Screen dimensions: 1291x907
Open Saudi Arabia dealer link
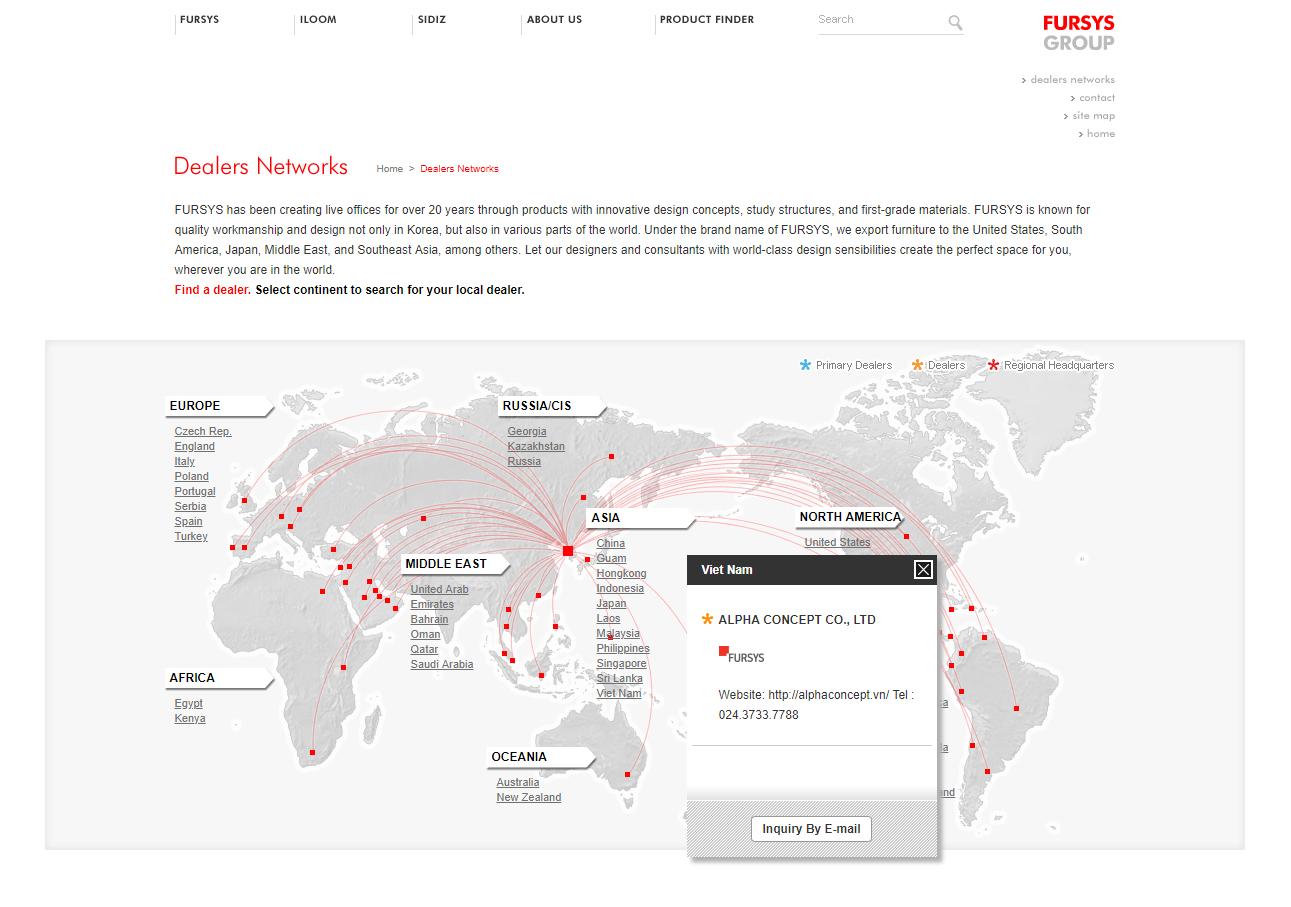(442, 665)
